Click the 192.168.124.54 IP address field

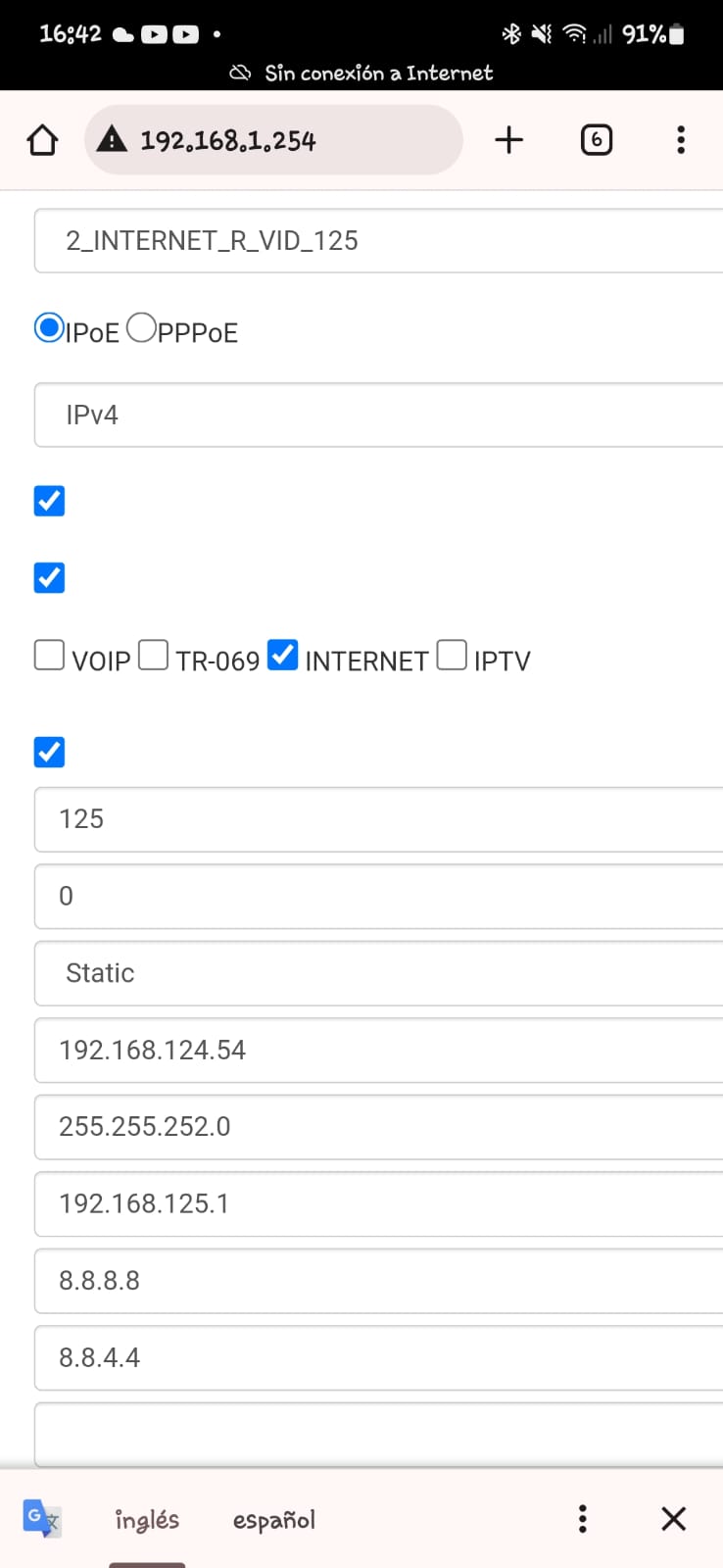pos(378,1051)
